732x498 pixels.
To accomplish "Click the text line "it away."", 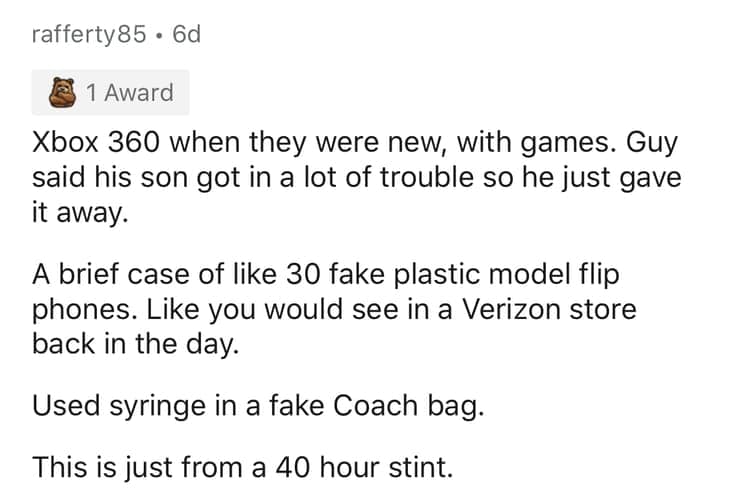I will point(80,213).
